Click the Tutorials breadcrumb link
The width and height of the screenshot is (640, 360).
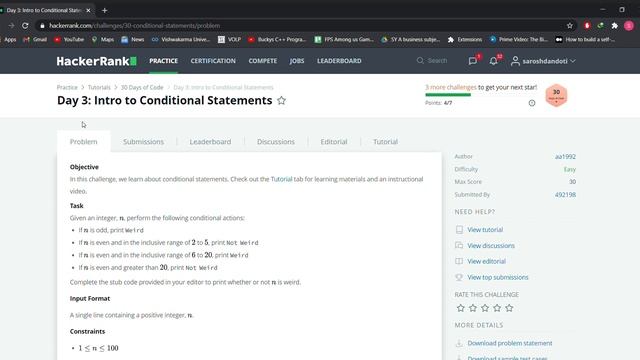pyautogui.click(x=99, y=87)
